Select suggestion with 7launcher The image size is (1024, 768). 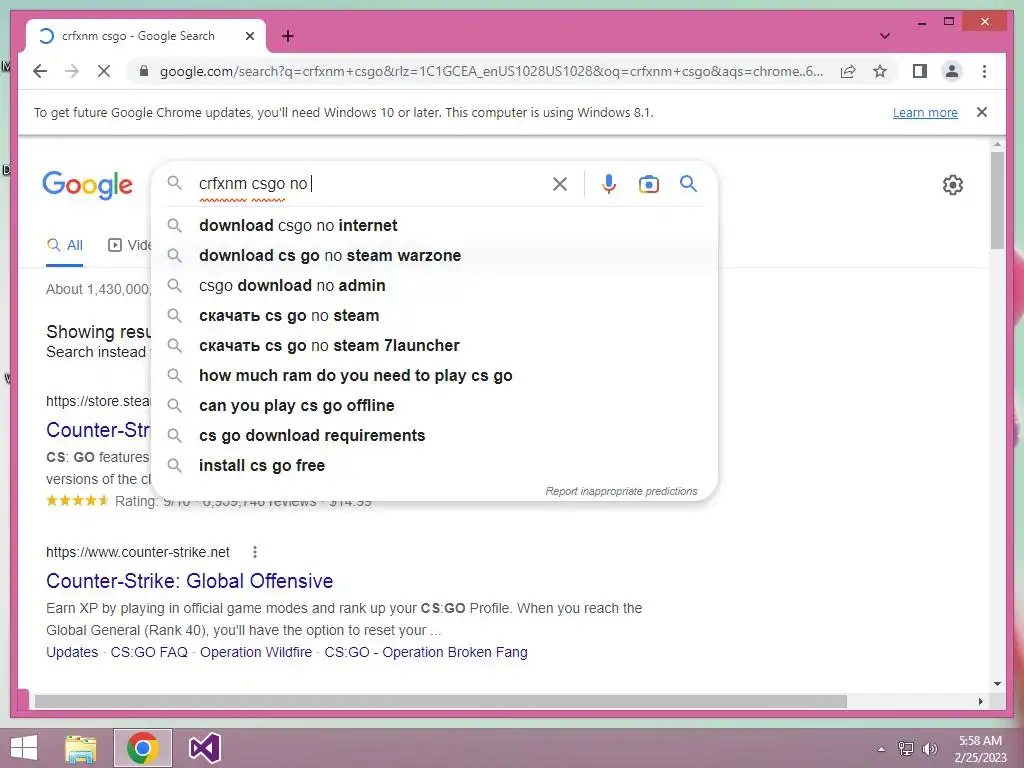[x=434, y=345]
